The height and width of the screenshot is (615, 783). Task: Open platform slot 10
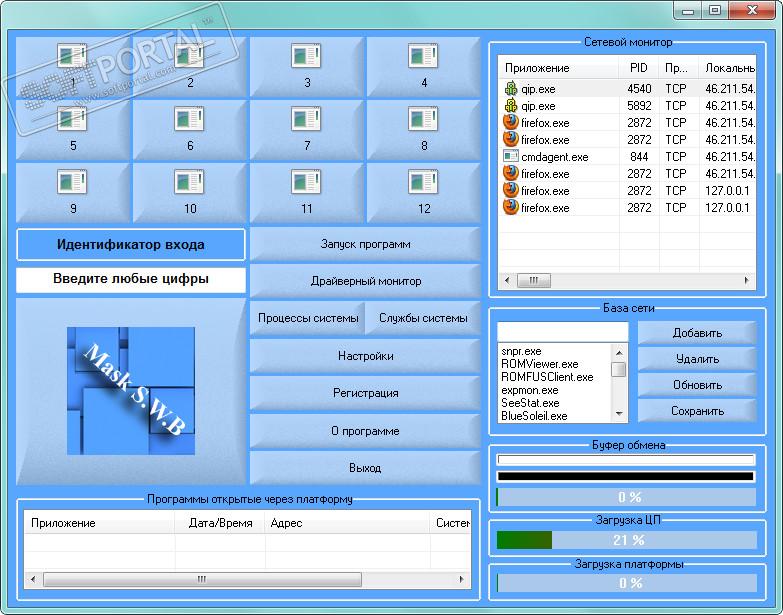point(190,193)
